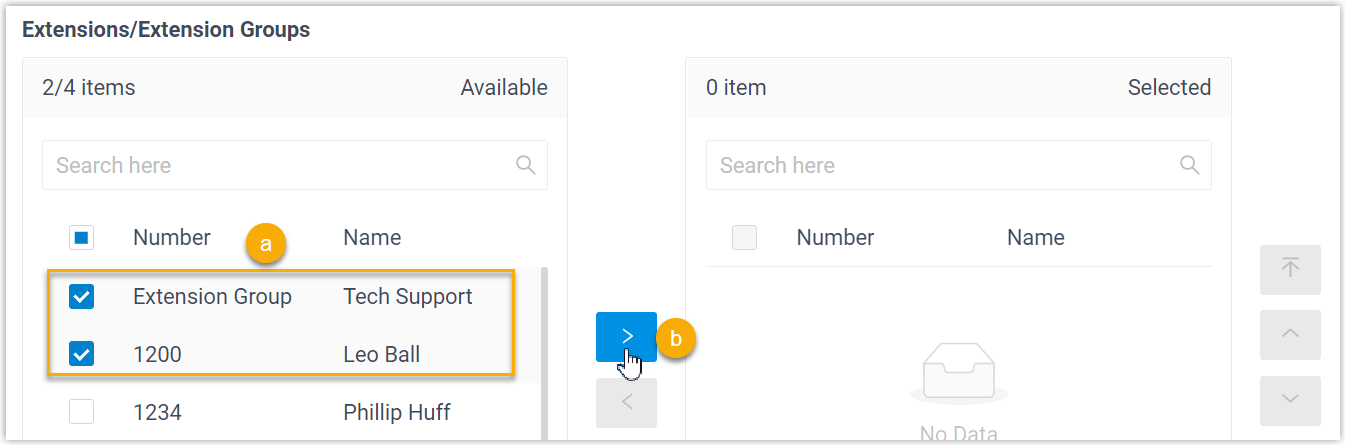Check extension 1234 Phillip Huff
Screen dimensions: 1346x446
click(x=82, y=412)
